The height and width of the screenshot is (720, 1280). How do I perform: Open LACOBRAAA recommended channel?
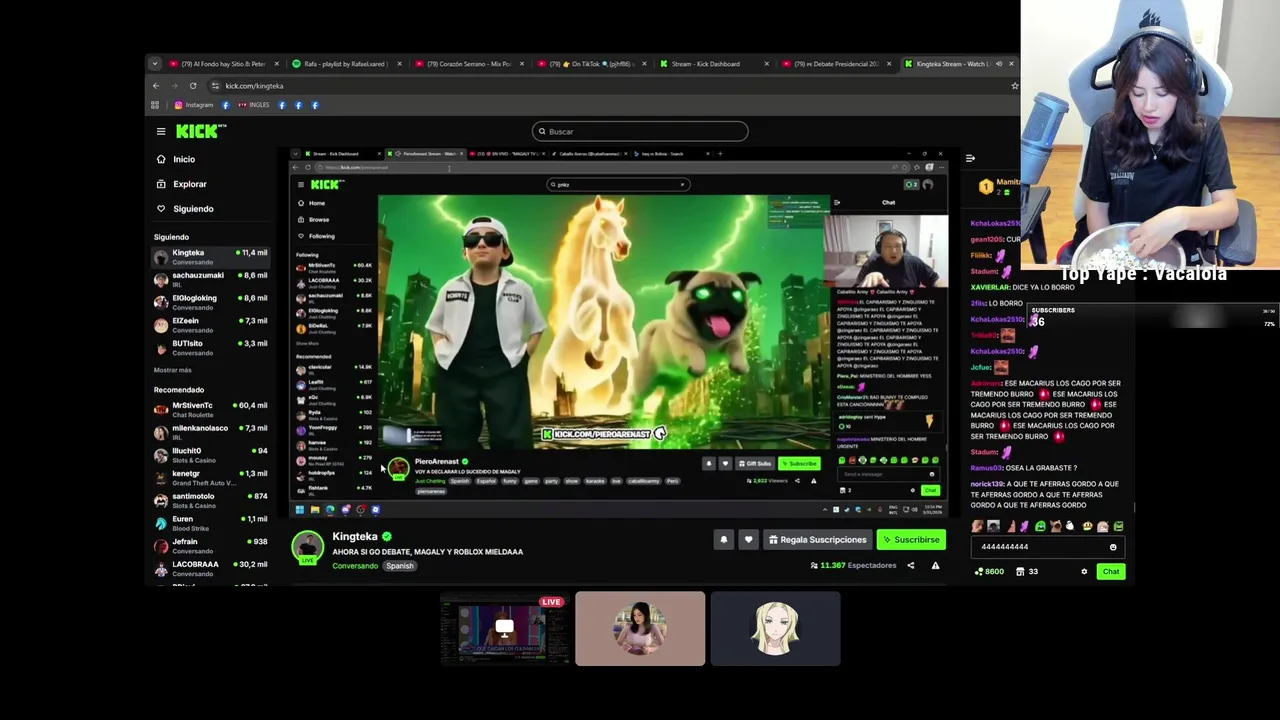click(211, 567)
